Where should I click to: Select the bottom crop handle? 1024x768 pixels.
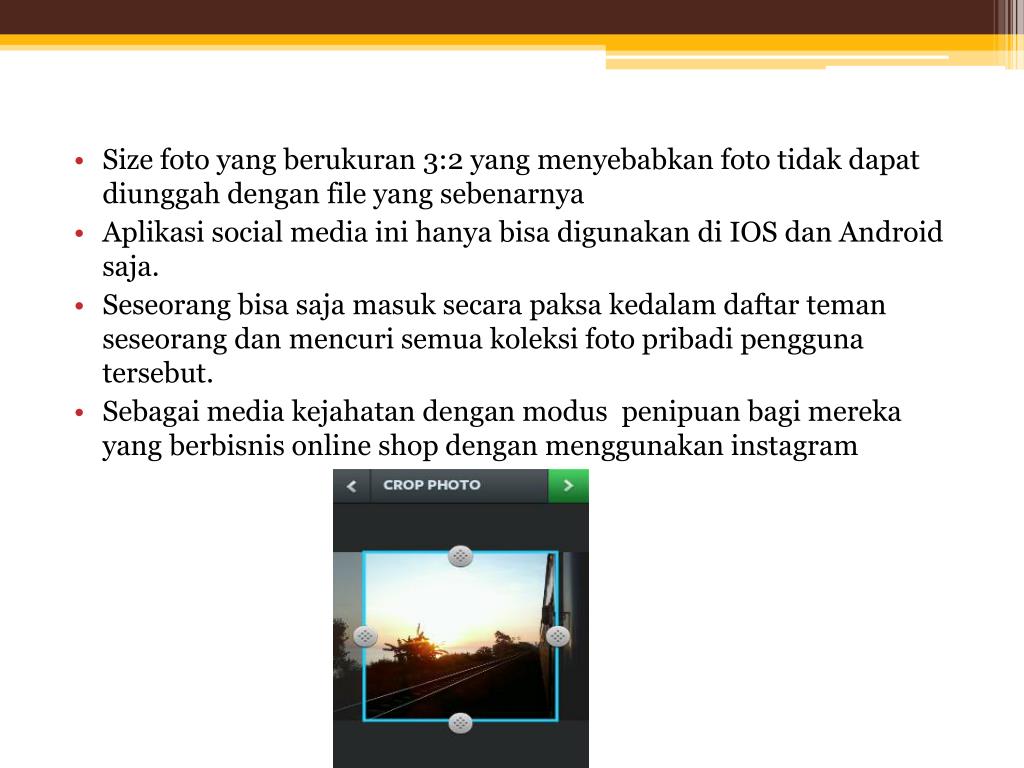point(460,723)
